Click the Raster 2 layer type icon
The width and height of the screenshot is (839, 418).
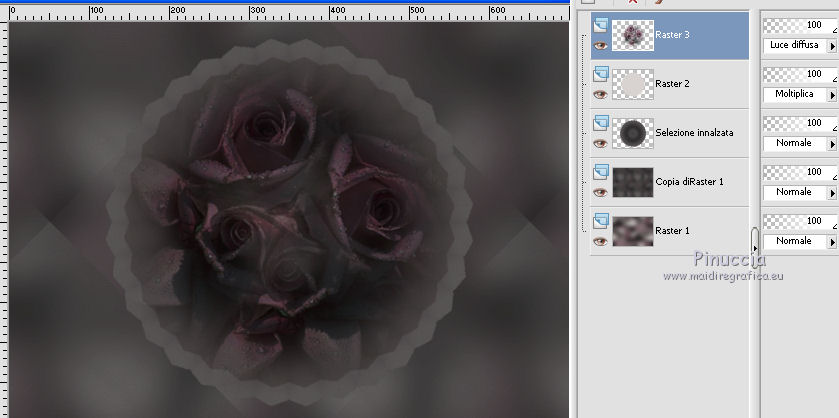tap(600, 75)
